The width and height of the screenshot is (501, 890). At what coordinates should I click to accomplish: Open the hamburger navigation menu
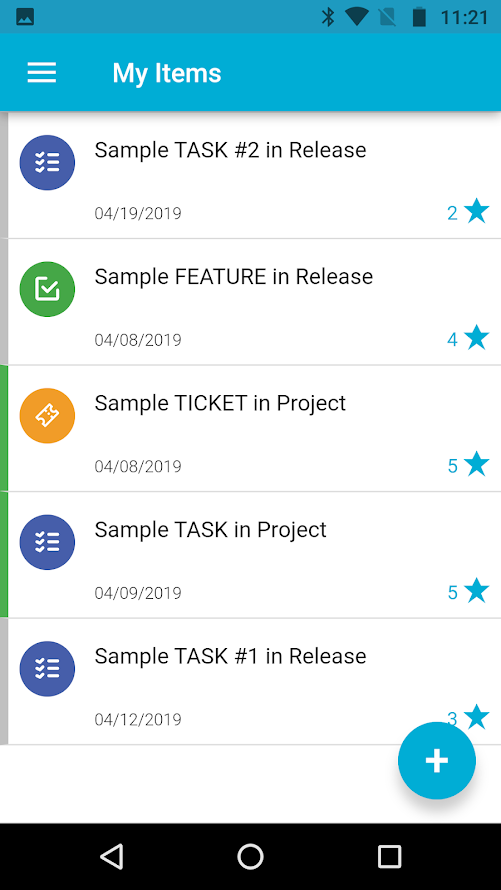click(x=42, y=73)
